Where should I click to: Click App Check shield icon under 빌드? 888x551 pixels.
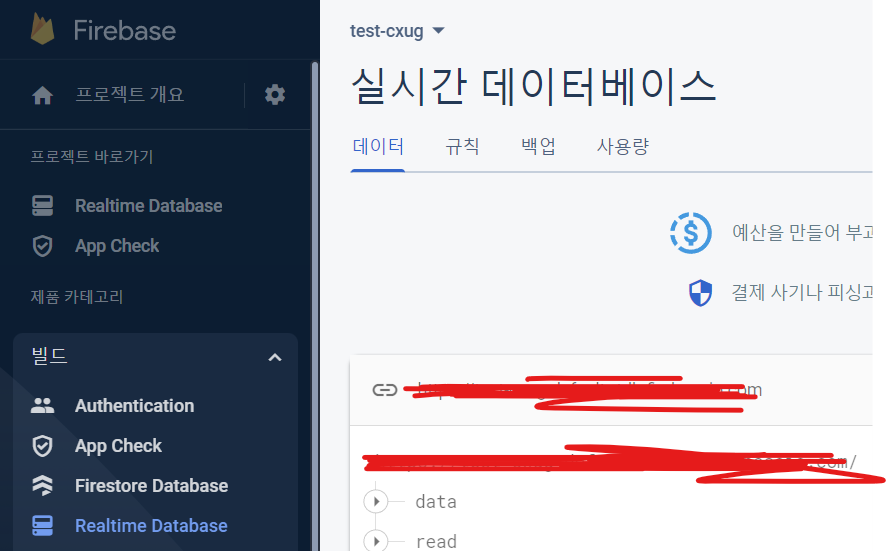(42, 446)
